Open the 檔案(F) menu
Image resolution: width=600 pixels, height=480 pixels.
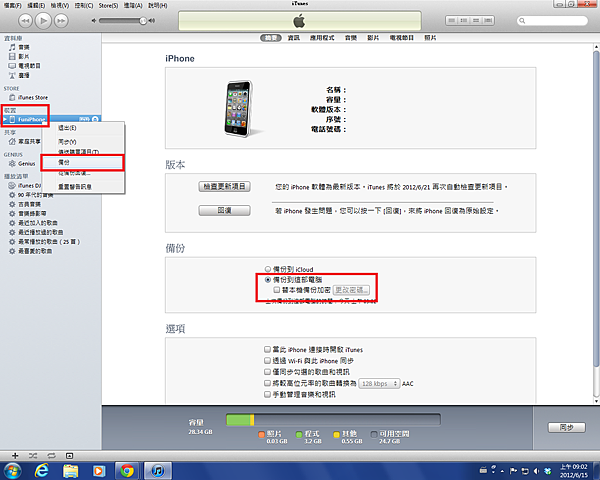(12, 6)
